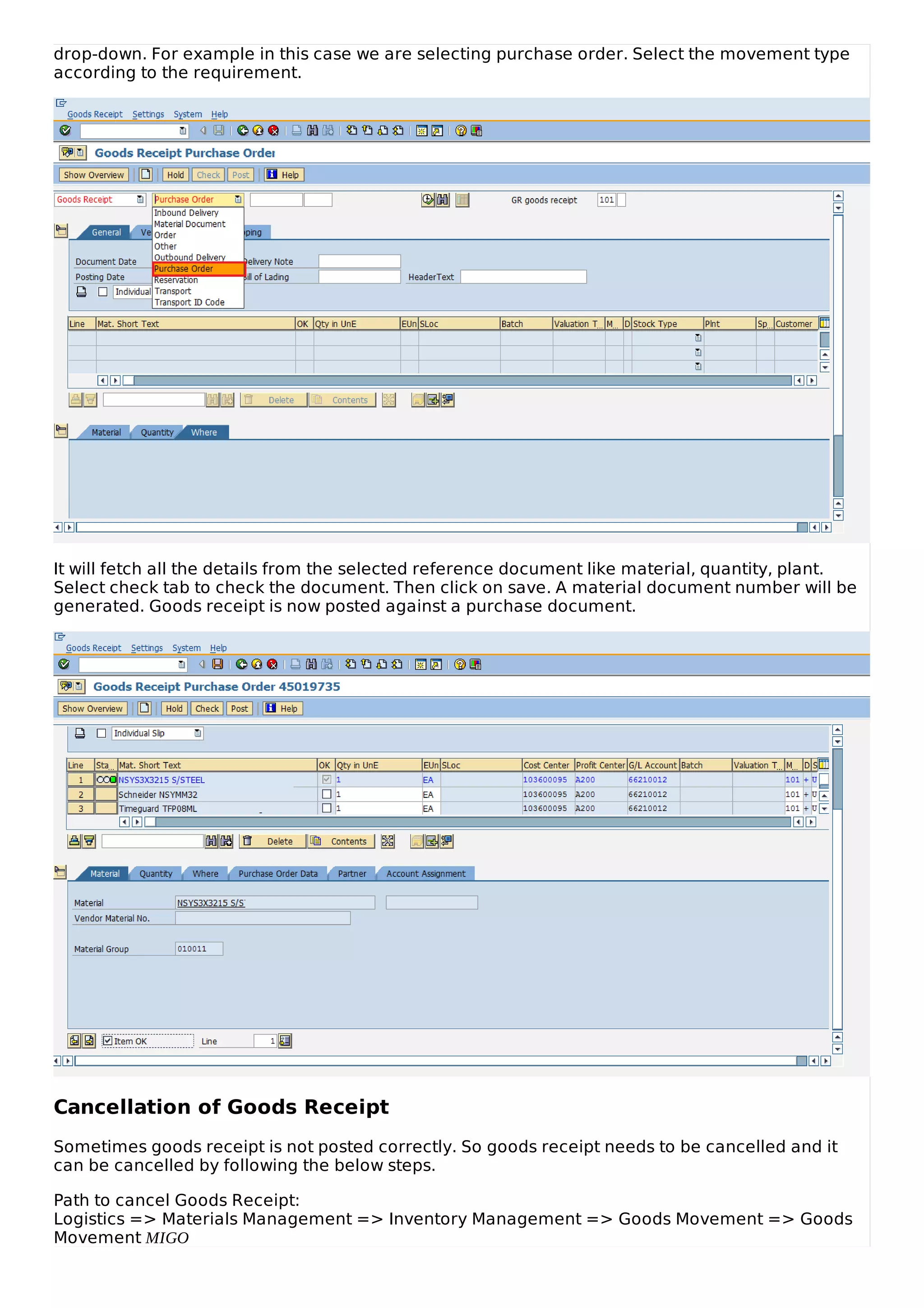Tick the OK checkbox for Timeguard TFP08ML

coord(327,808)
